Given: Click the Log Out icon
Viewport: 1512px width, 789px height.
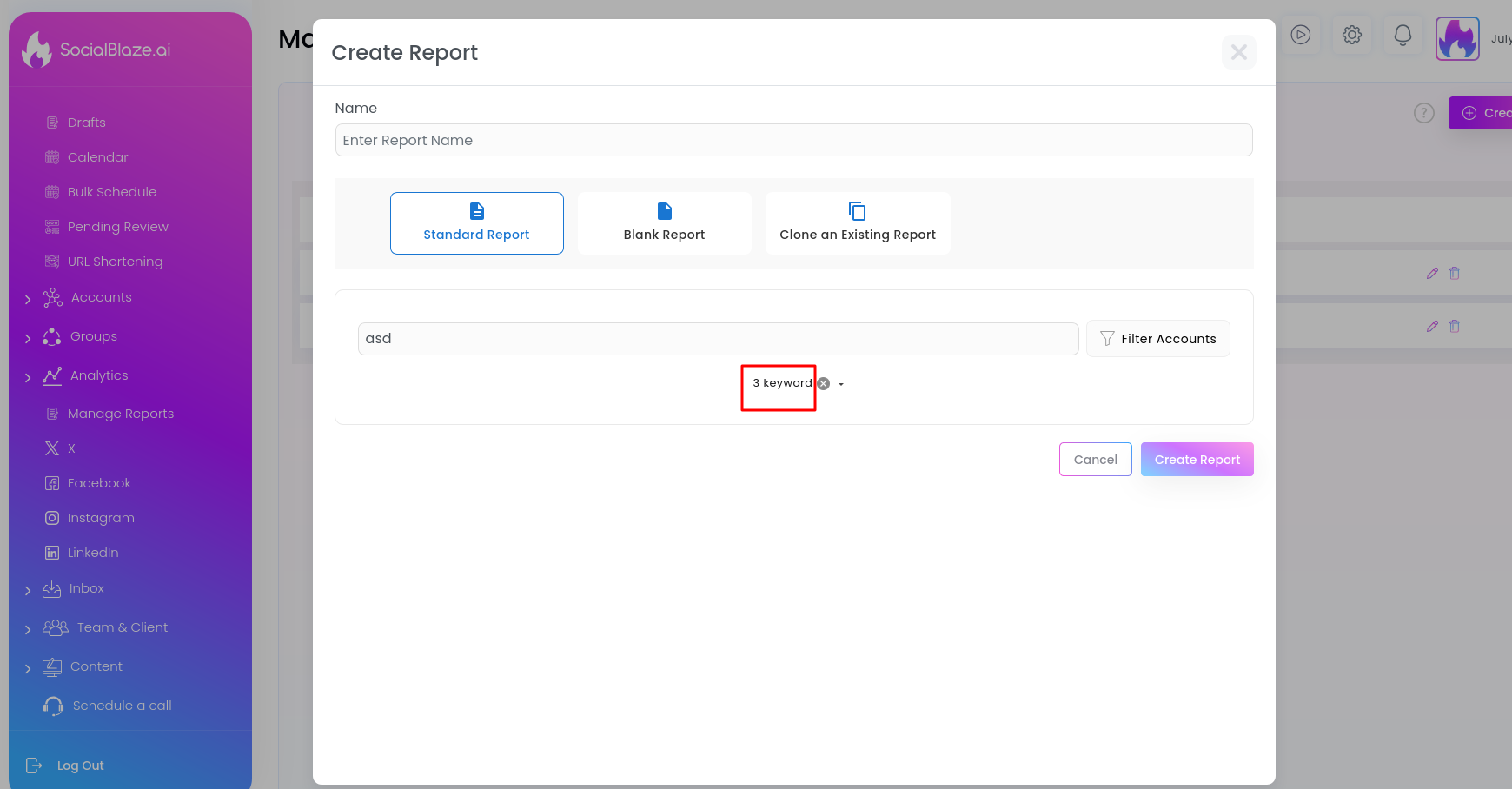Looking at the screenshot, I should [34, 766].
